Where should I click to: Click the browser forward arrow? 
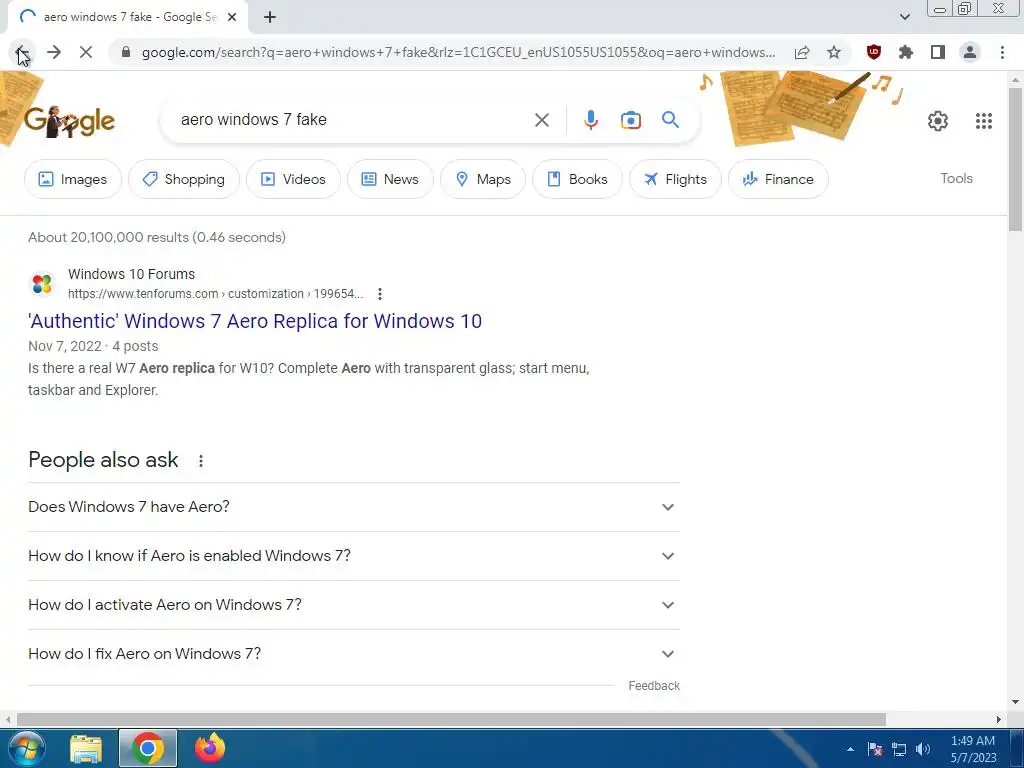[54, 52]
